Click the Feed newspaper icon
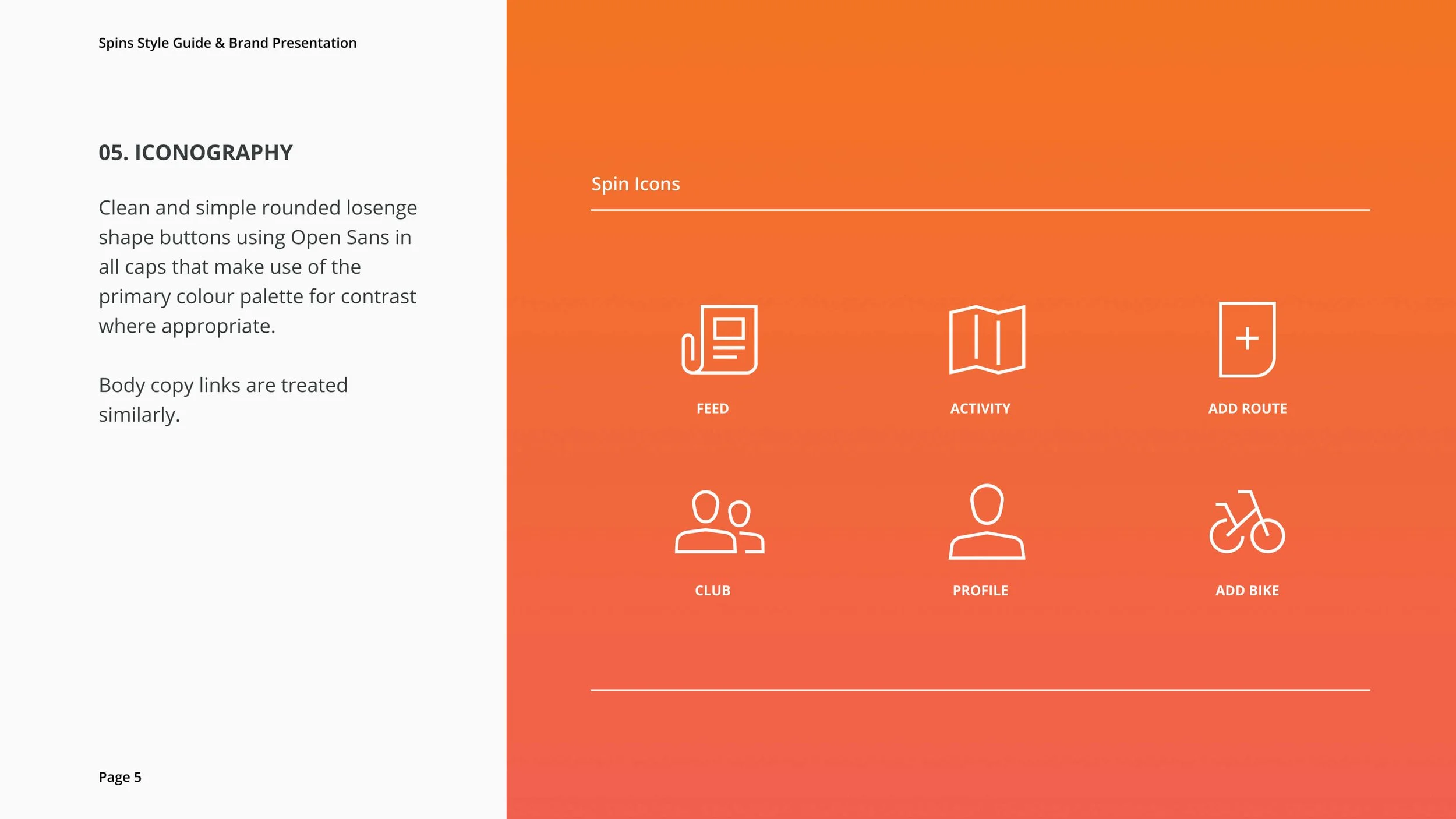The height and width of the screenshot is (819, 1456). 720,339
